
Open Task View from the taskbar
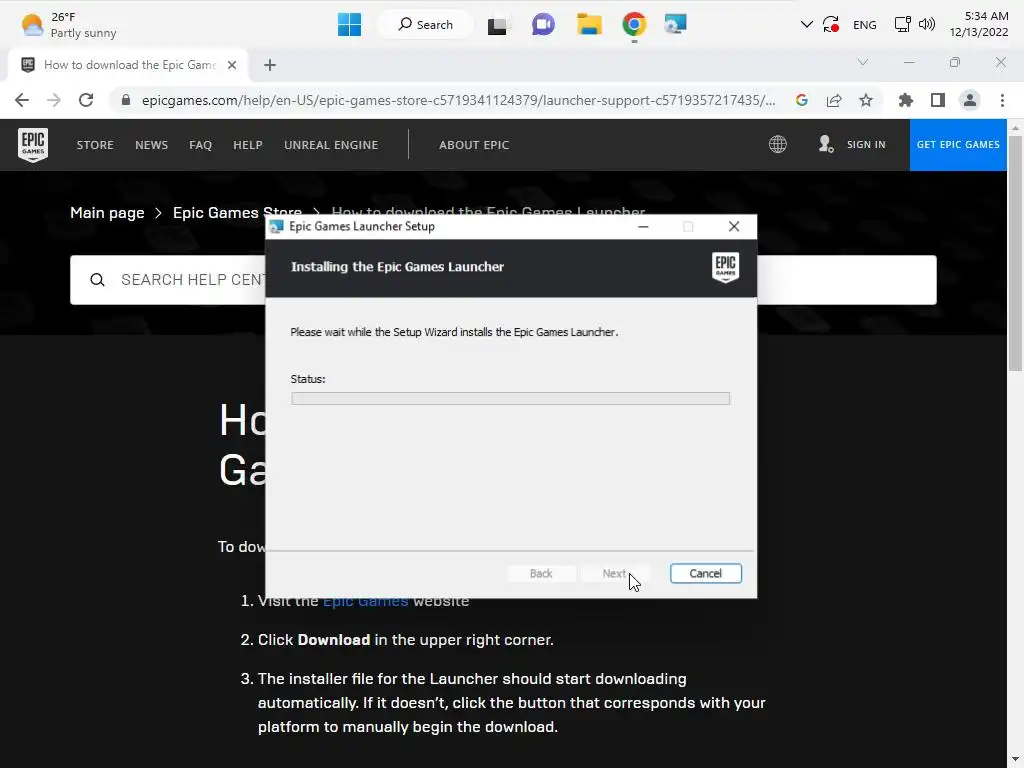coord(497,25)
